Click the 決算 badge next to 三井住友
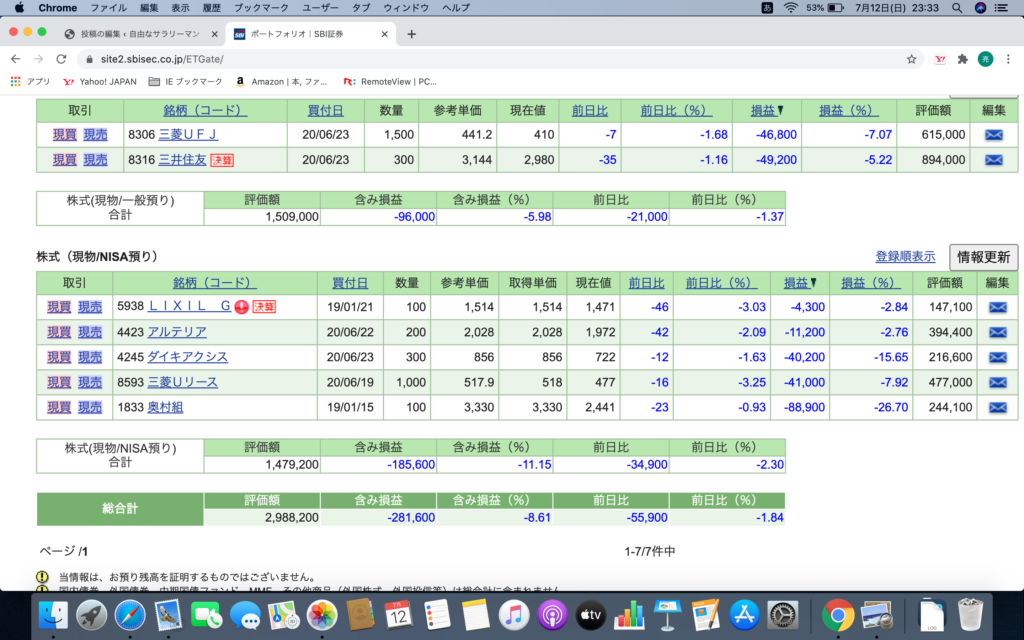This screenshot has width=1024, height=640. click(x=221, y=160)
